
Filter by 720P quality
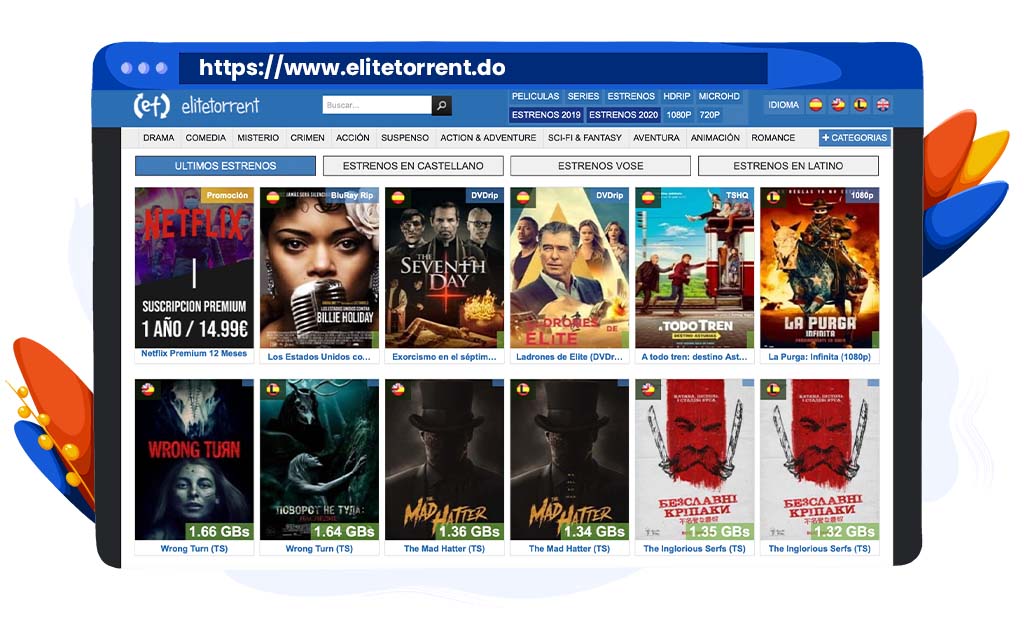tap(710, 114)
